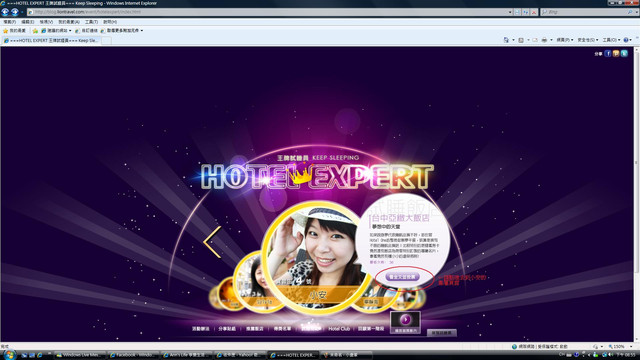Click the Hotel Club navigation link
The height and width of the screenshot is (360, 640).
point(339,329)
